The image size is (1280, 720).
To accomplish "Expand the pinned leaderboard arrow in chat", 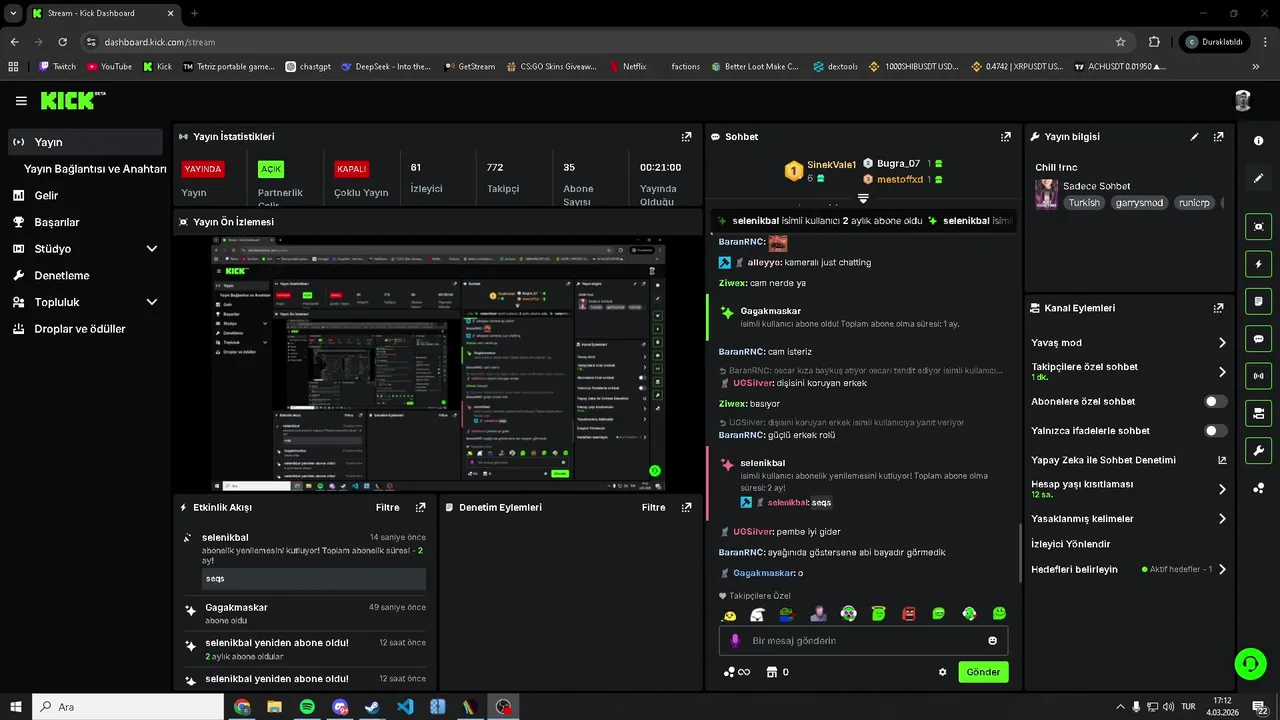I will pos(864,198).
